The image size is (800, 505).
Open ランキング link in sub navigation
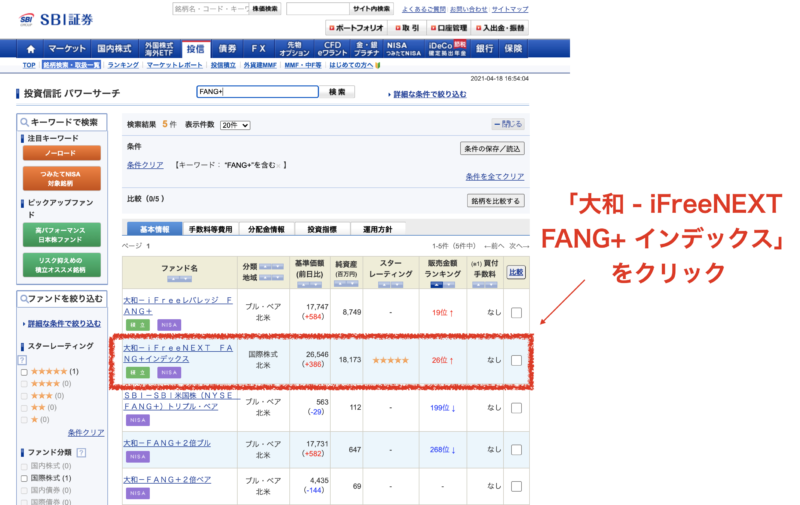click(x=123, y=65)
